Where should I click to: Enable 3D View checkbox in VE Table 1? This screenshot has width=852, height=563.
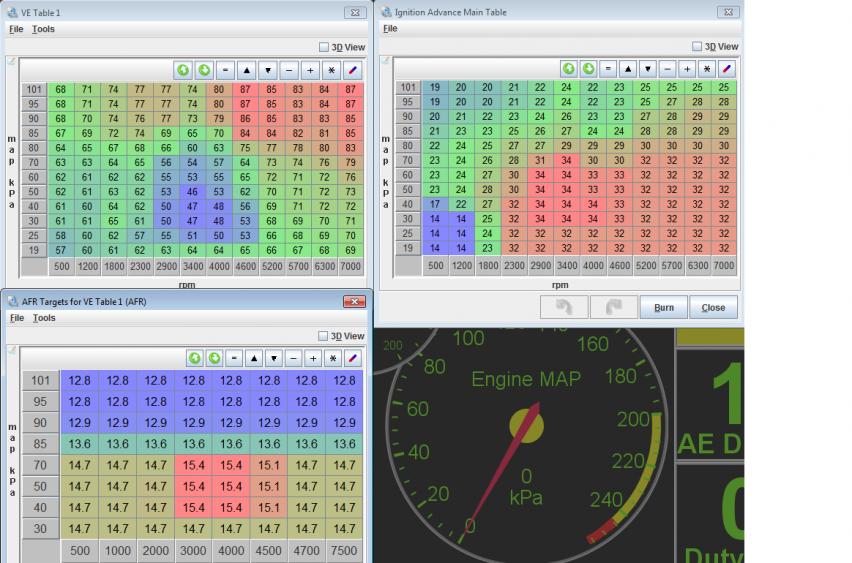click(324, 47)
